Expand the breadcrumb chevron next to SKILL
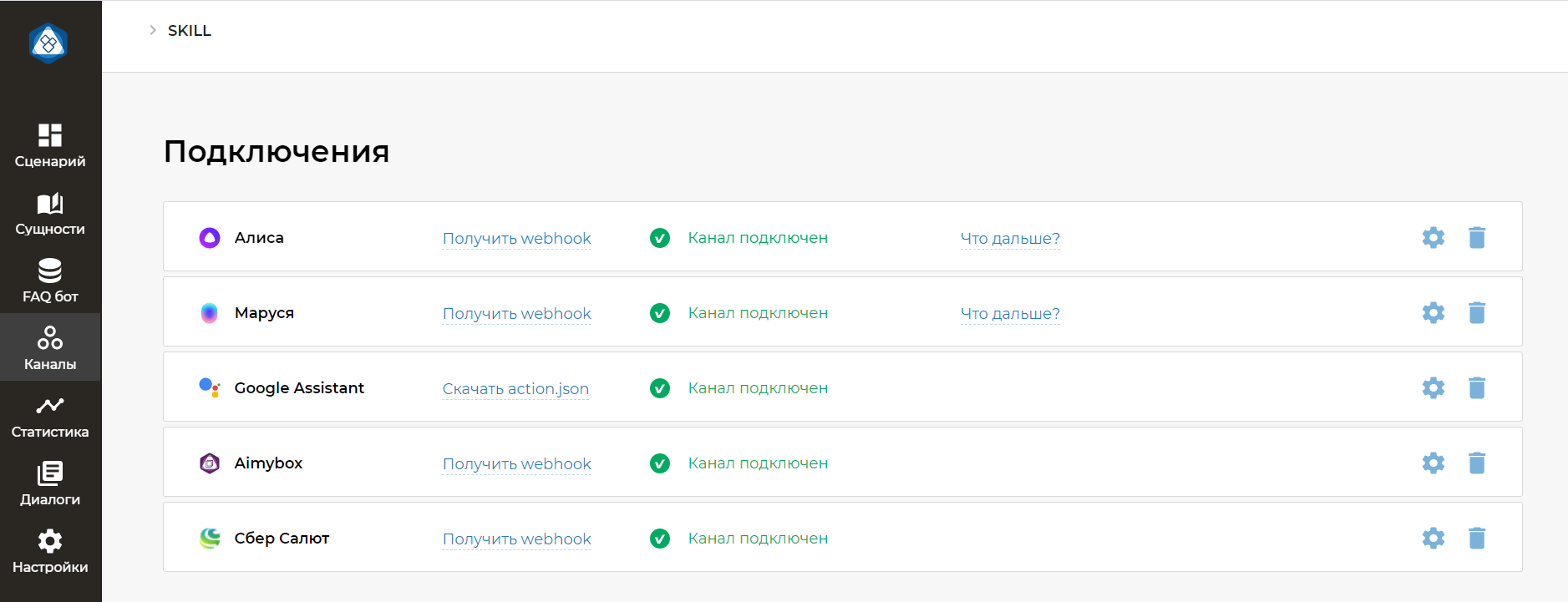This screenshot has height=602, width=1568. (153, 30)
